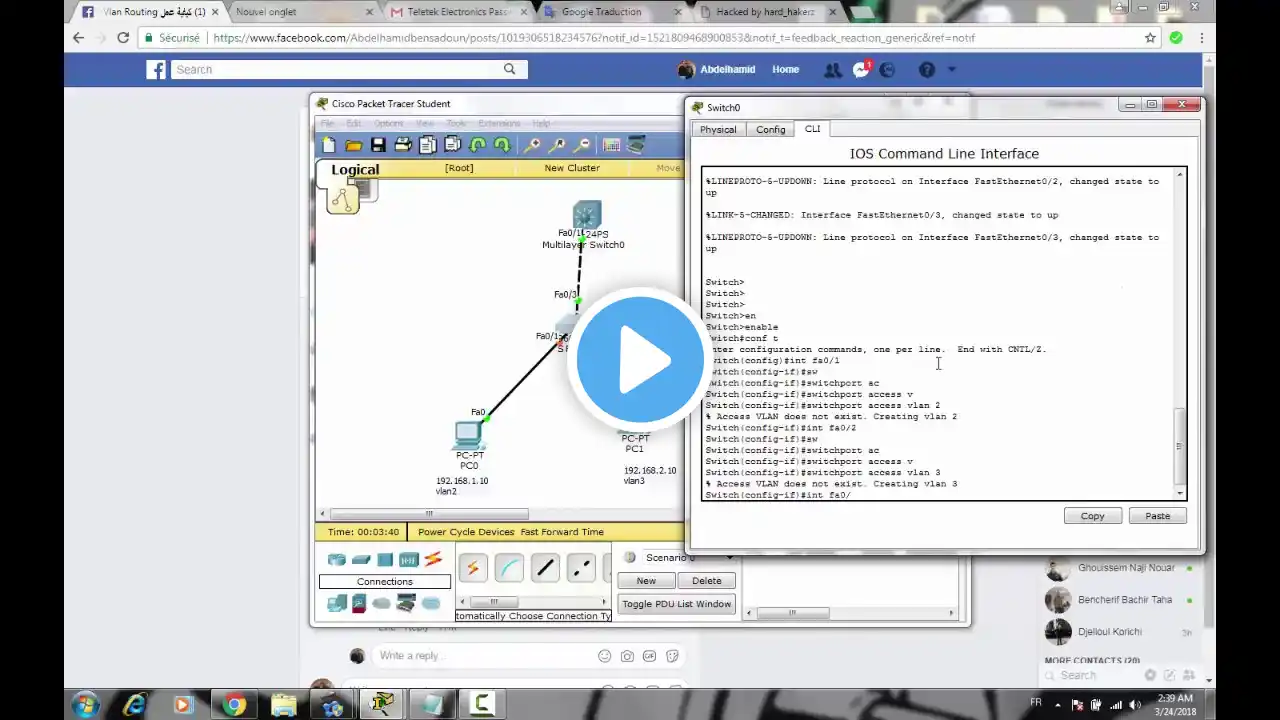The image size is (1280, 720).
Task: Switch to the Google Traduction browser tab
Action: 612,12
